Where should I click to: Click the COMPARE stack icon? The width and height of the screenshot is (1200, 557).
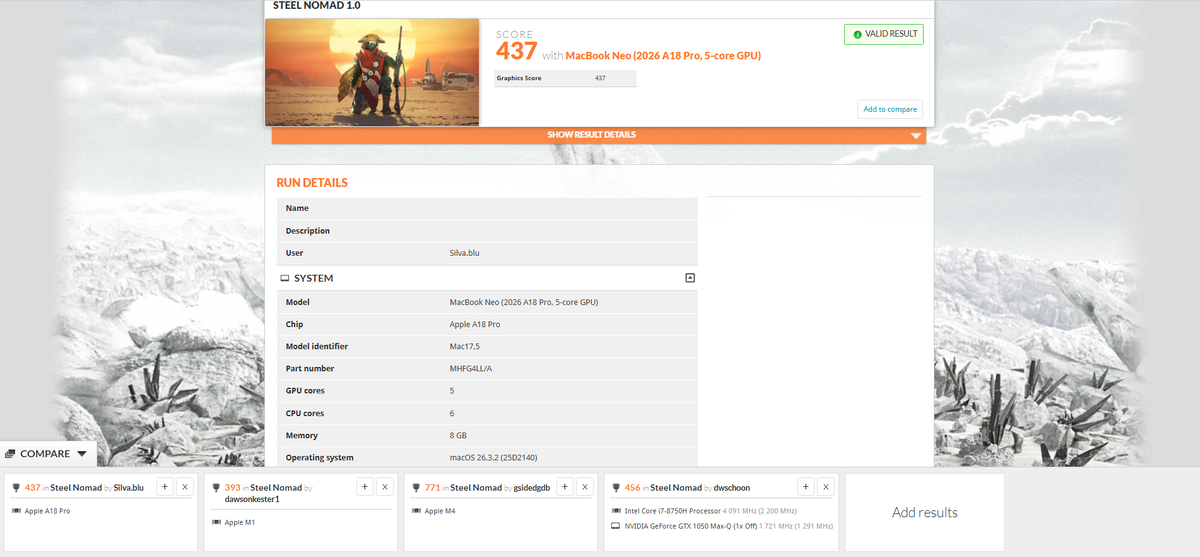pyautogui.click(x=10, y=454)
